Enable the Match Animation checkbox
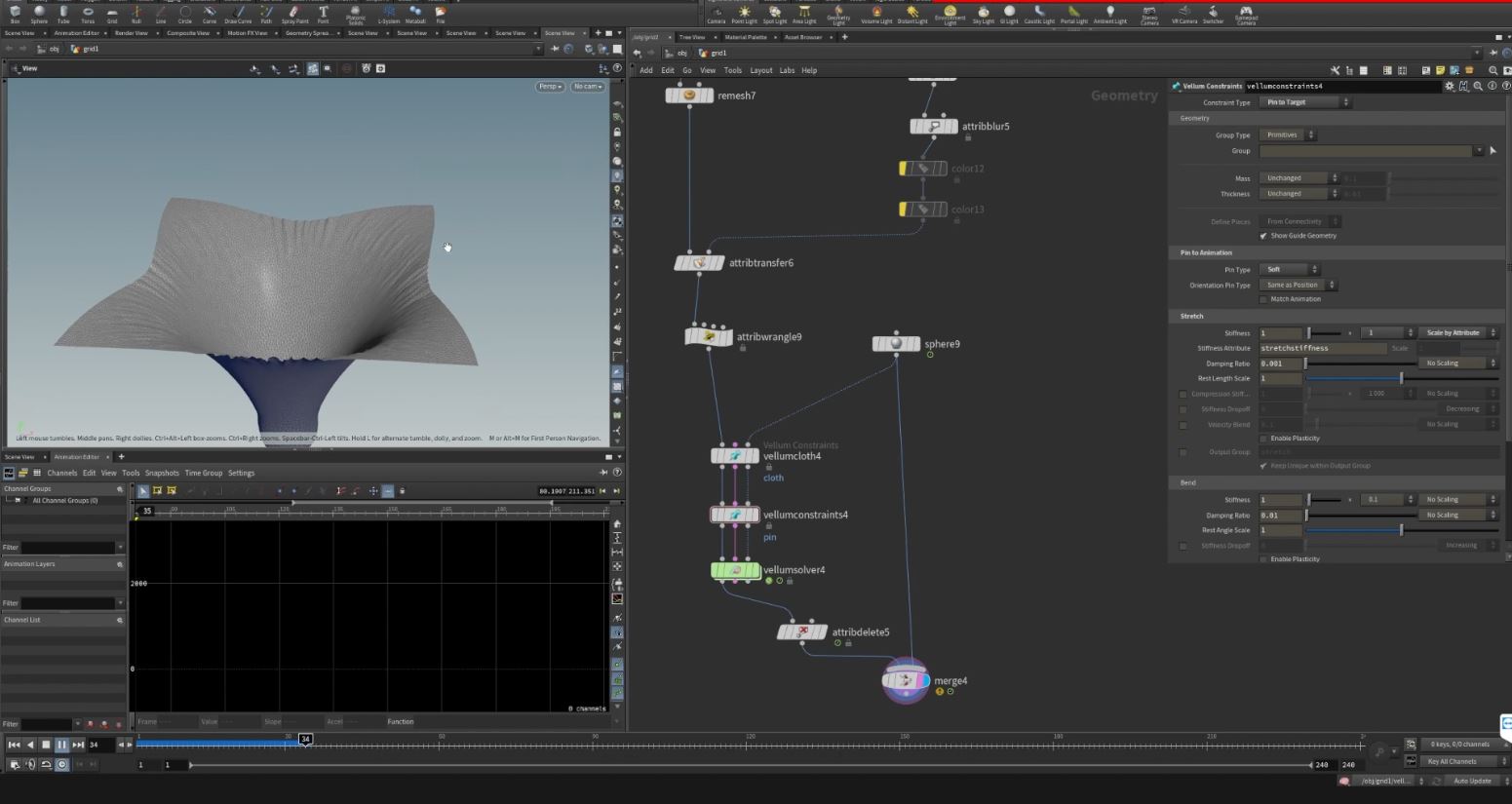Viewport: 1512px width, 804px height. (1263, 299)
